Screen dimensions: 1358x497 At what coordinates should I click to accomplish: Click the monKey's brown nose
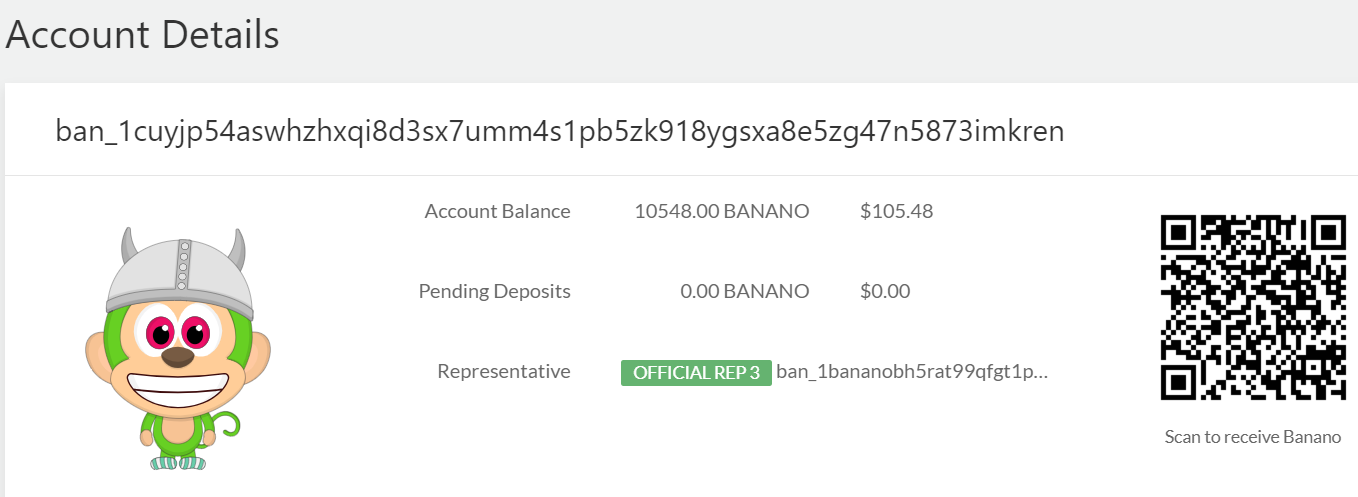[x=177, y=356]
